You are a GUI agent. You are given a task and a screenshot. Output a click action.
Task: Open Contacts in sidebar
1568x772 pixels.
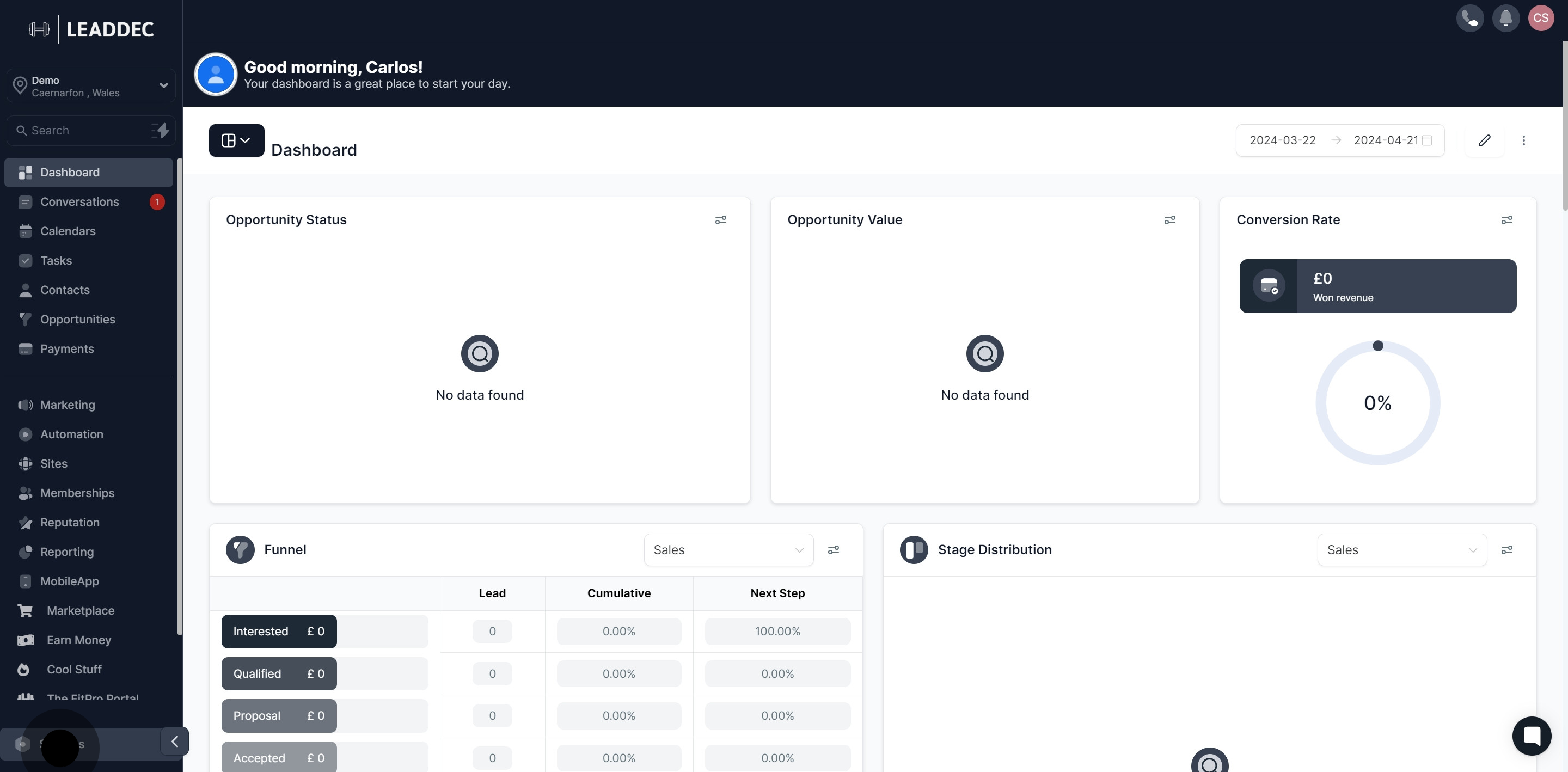click(89, 290)
